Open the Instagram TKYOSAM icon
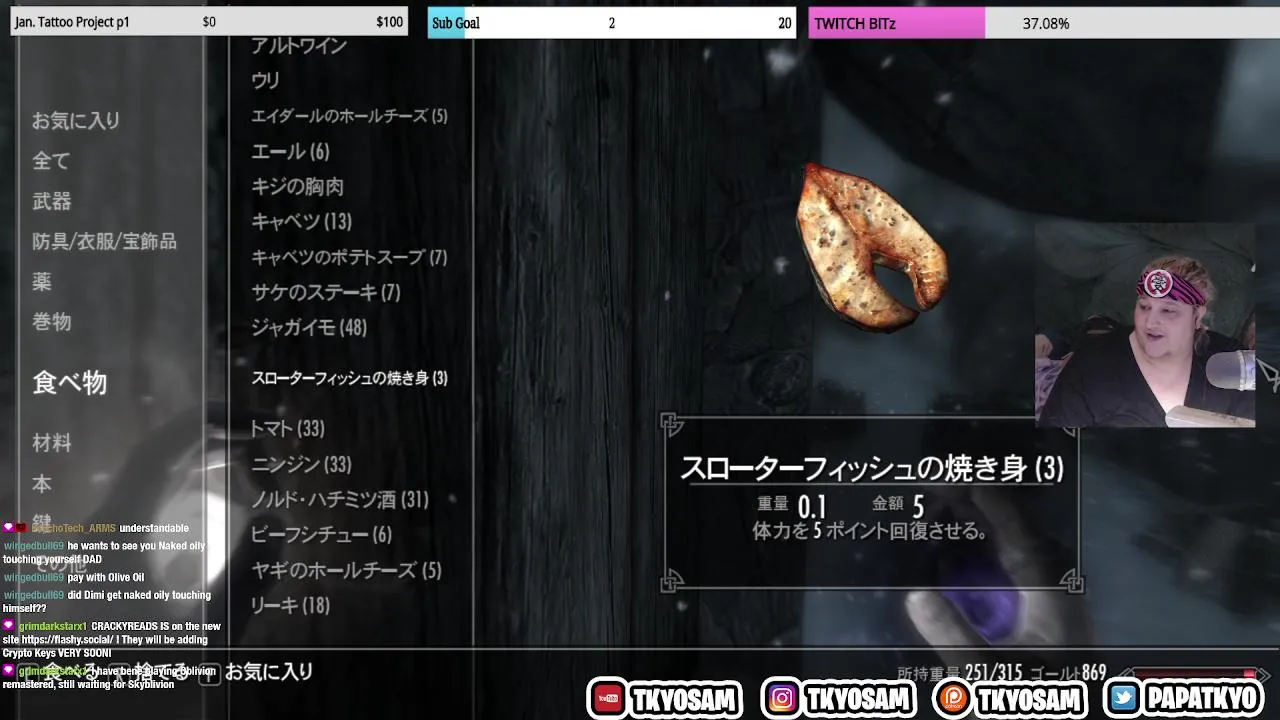Screen dimensions: 1280x720 pyautogui.click(x=782, y=699)
